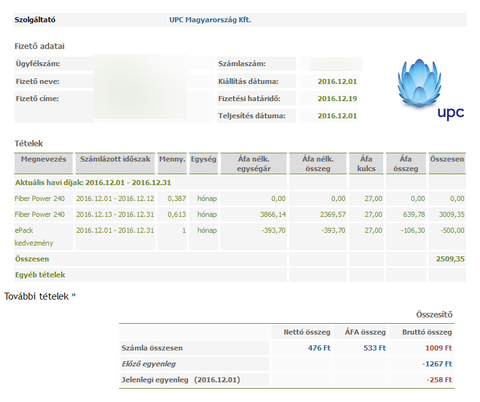Image resolution: width=480 pixels, height=402 pixels.
Task: Select the Teljesítés dátuma value 2016.12.01
Action: point(337,116)
